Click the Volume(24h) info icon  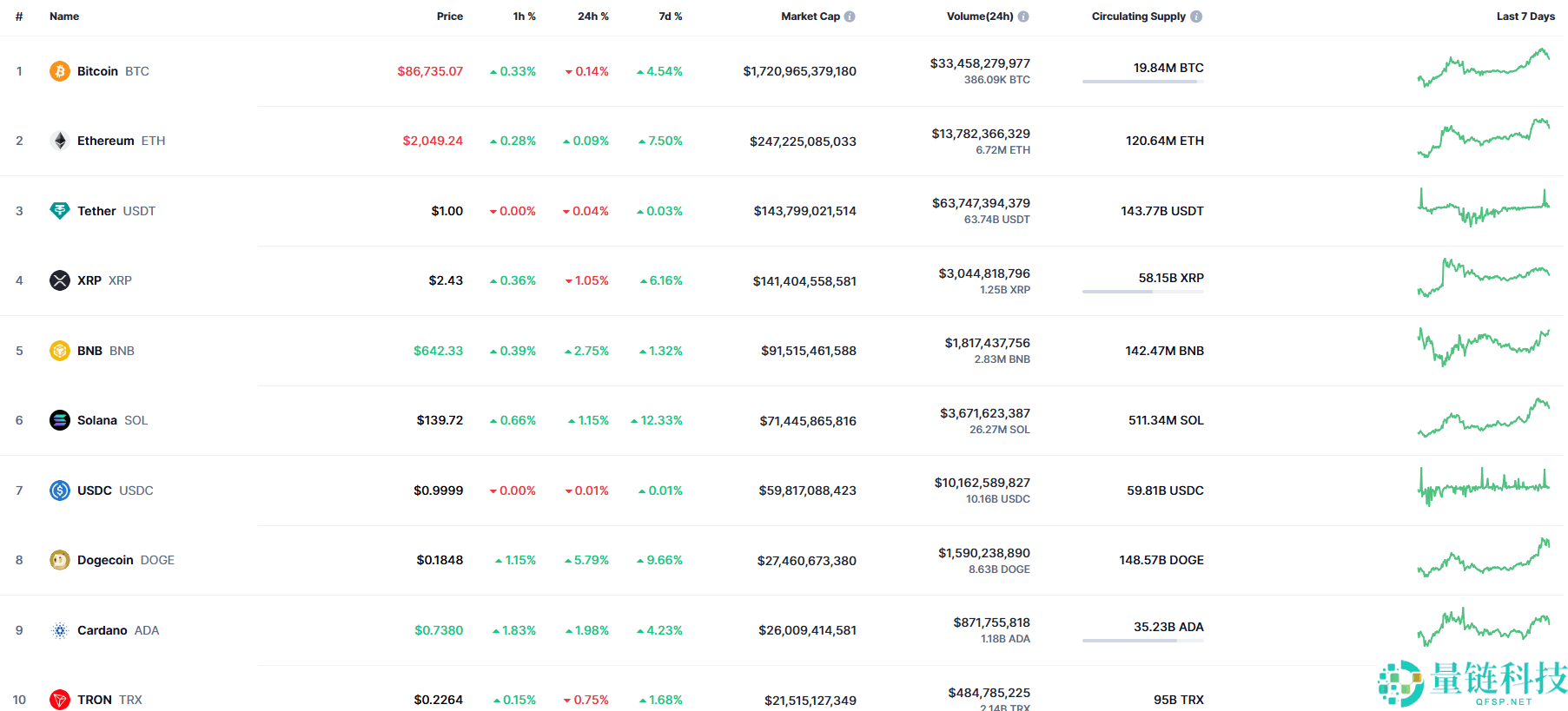point(1023,16)
